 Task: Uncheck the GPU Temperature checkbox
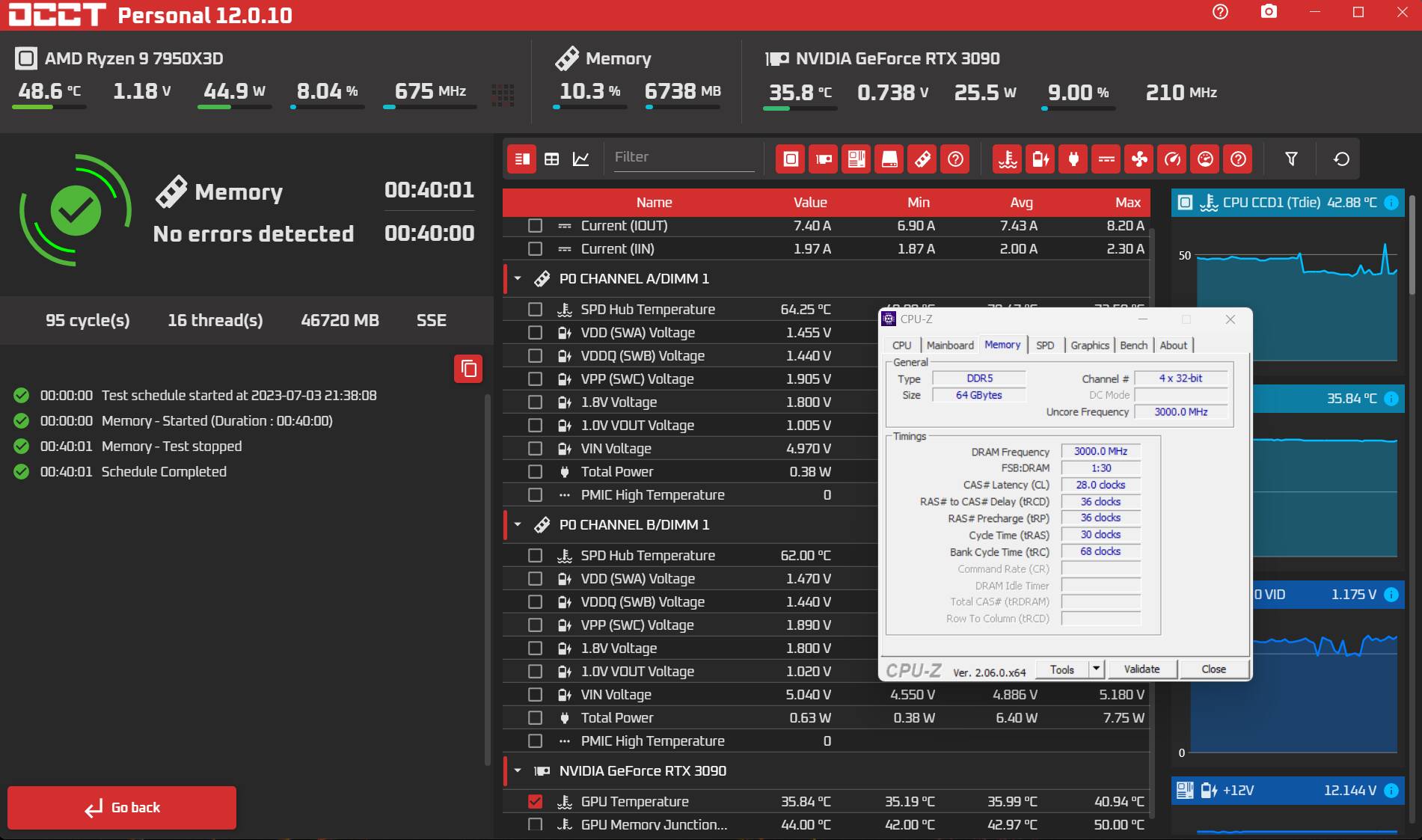tap(535, 801)
